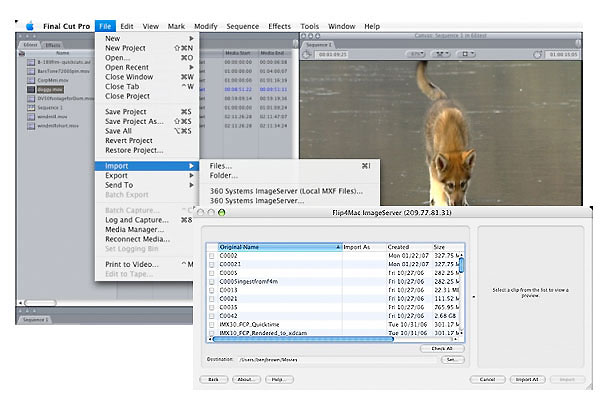
Task: Choose Media Manager... menu item
Action: click(x=144, y=230)
